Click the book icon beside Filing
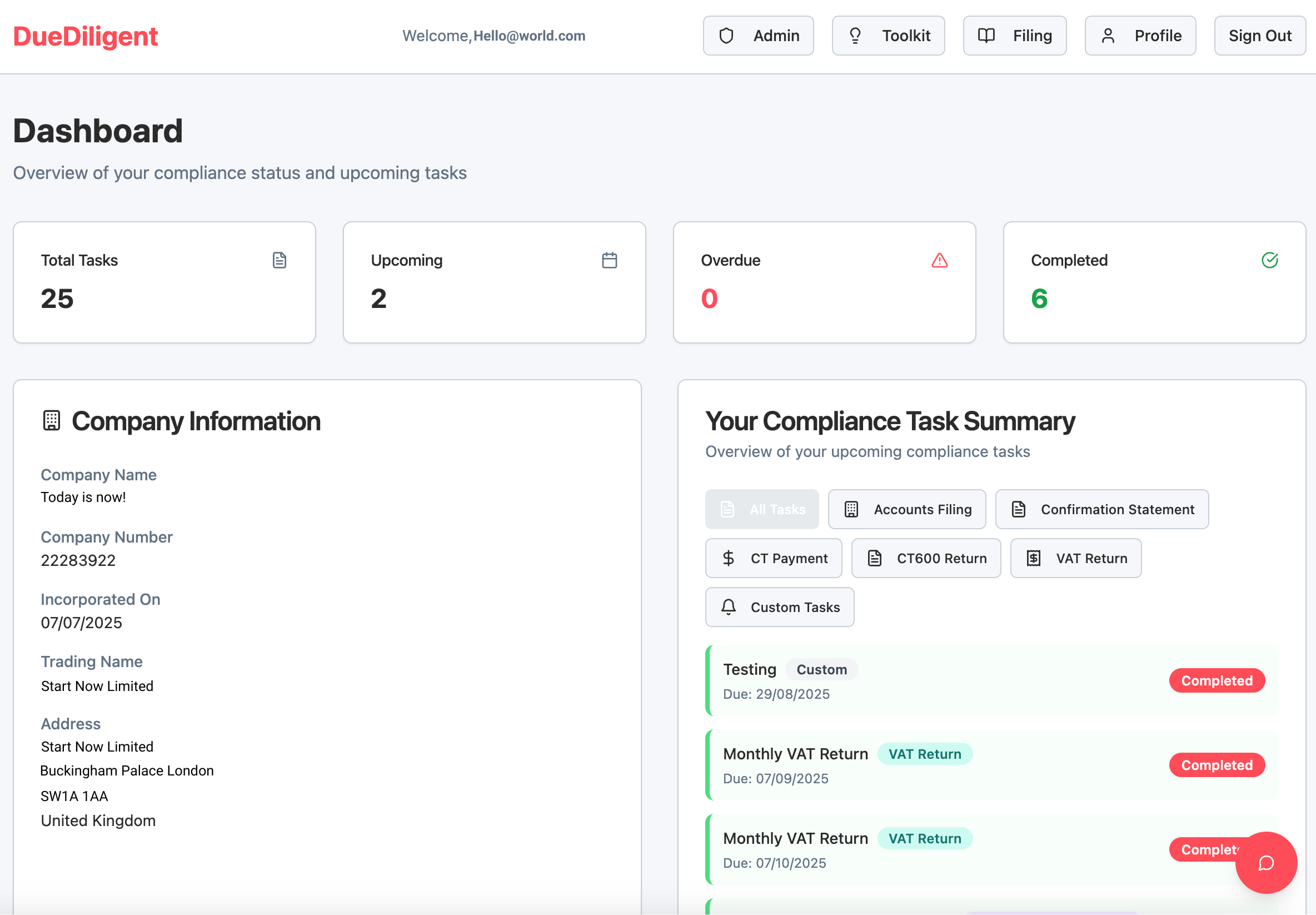Screen dimensions: 1316x915 (986, 35)
